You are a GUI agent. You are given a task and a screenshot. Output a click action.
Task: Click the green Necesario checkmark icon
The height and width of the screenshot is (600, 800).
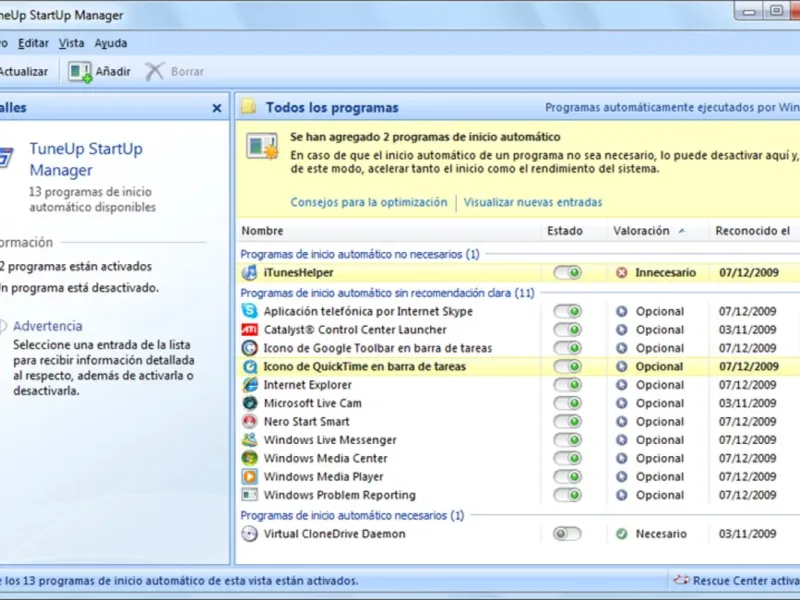point(621,534)
